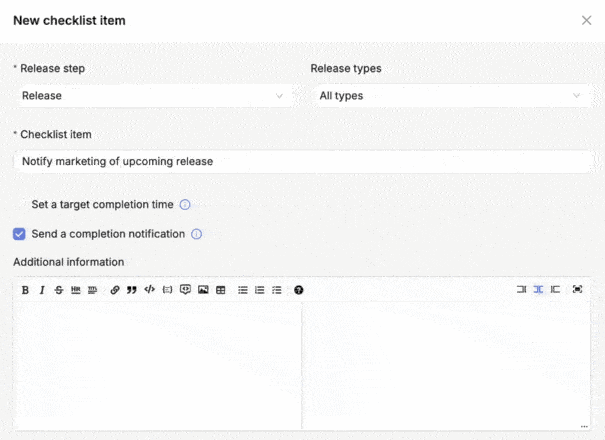Switch to split editor and preview view
The image size is (605, 440).
click(538, 289)
